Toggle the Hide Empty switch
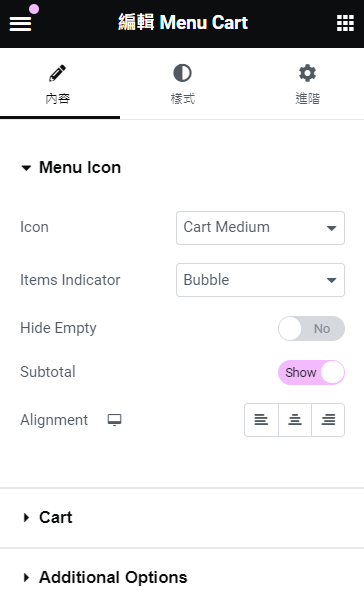Viewport: 364px width, 606px height. [x=311, y=329]
